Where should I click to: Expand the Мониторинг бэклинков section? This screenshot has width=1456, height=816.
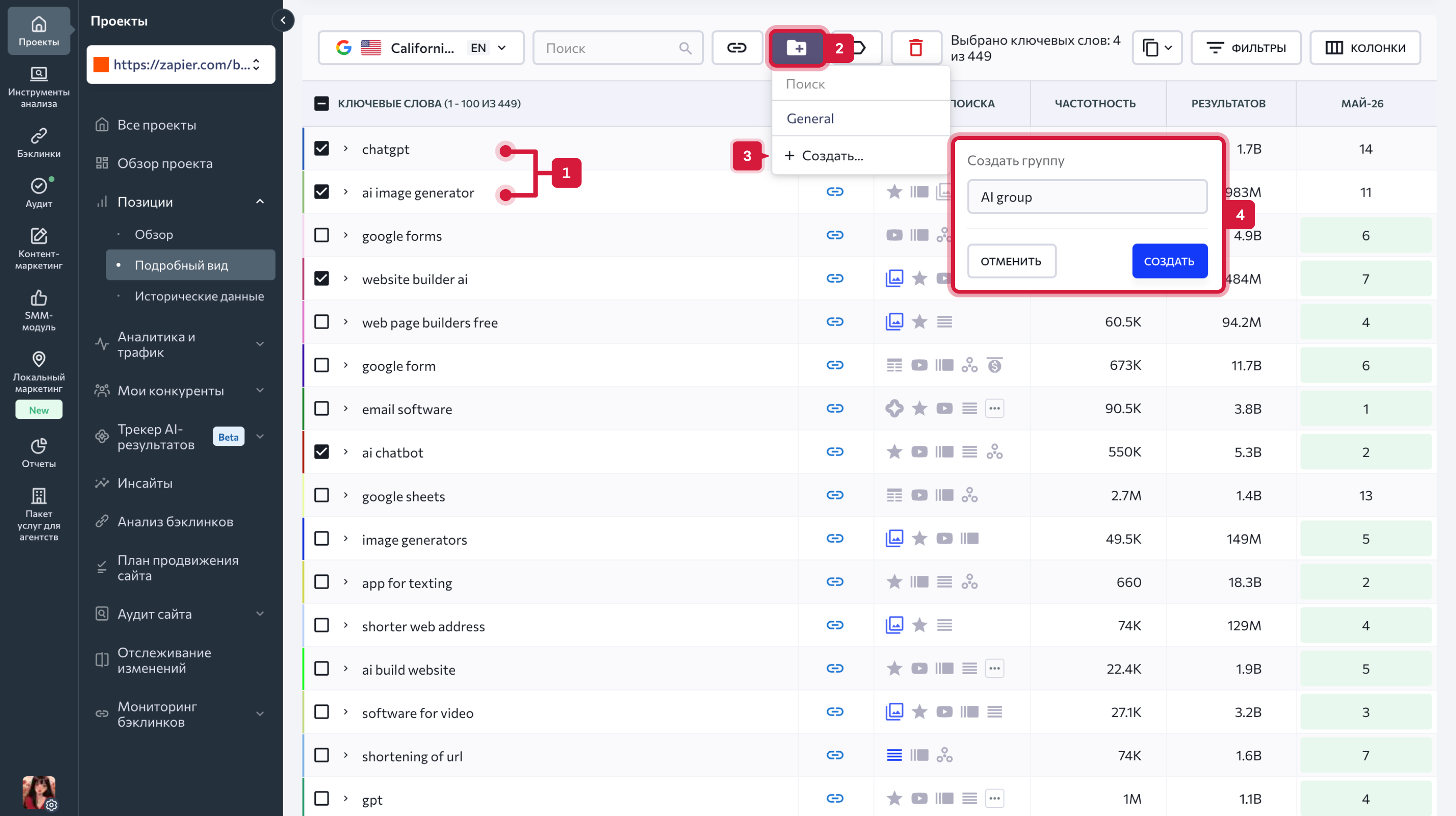pyautogui.click(x=260, y=714)
